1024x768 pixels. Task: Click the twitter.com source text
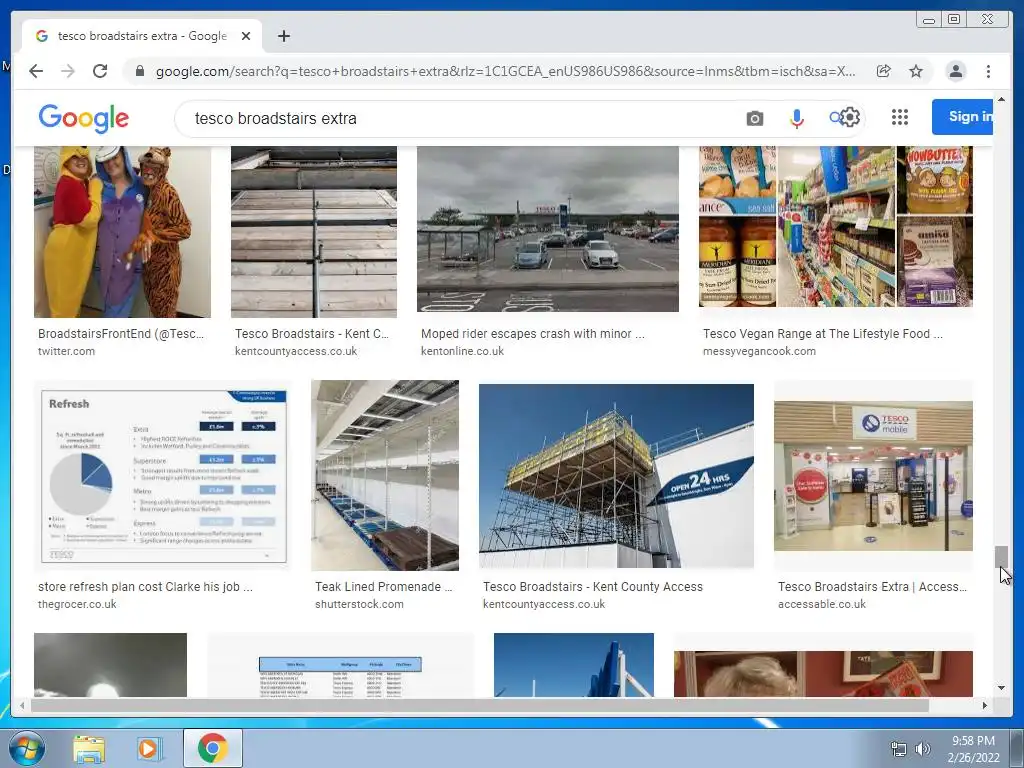66,351
